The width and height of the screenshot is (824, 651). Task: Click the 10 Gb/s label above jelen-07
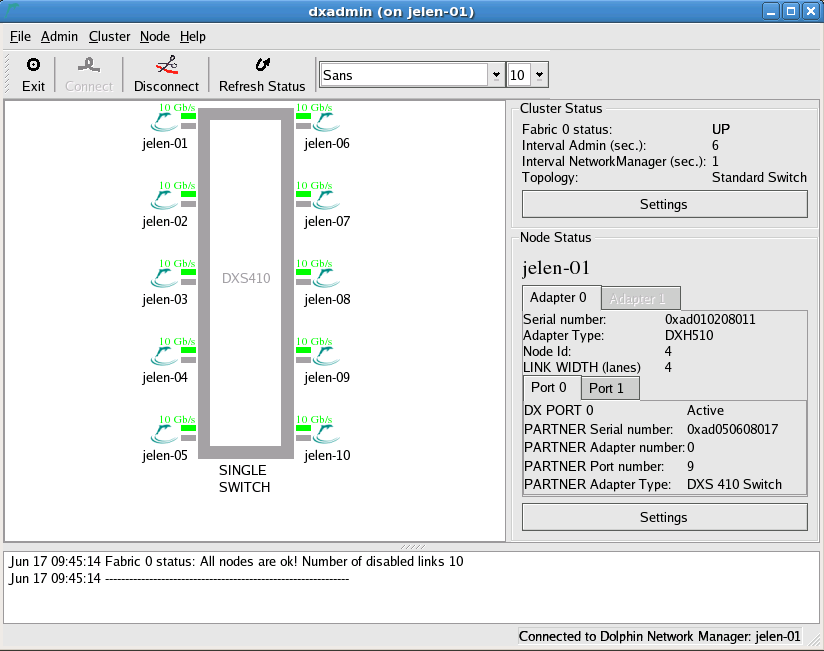[314, 185]
